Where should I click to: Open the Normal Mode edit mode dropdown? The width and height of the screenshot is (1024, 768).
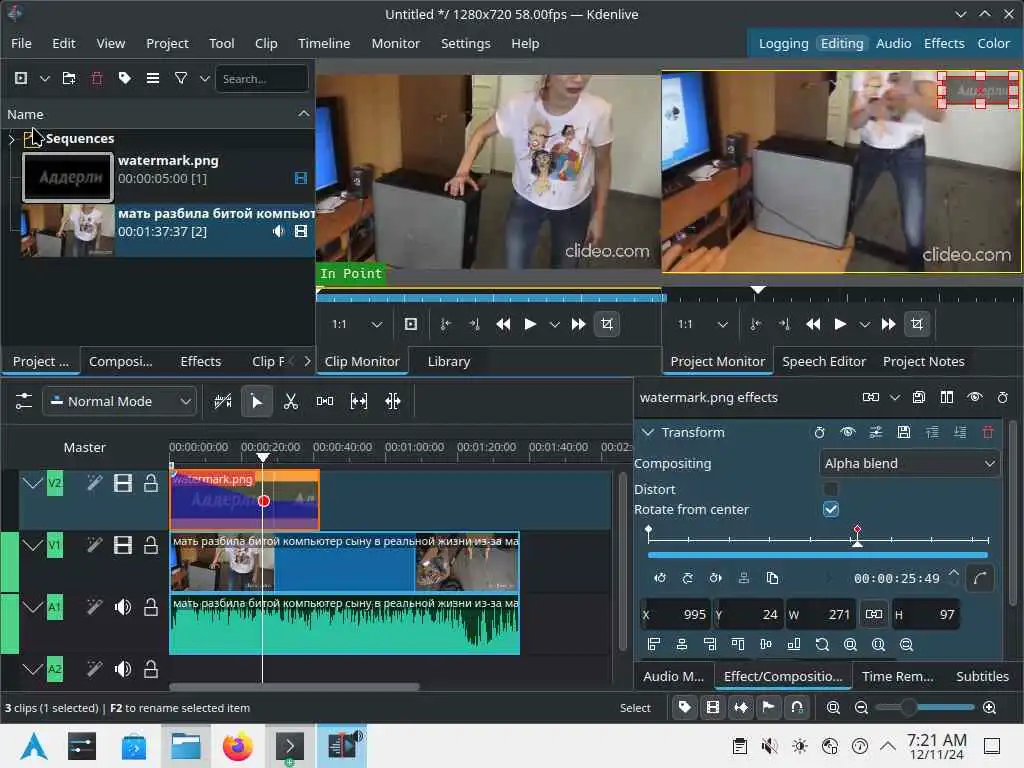click(119, 401)
